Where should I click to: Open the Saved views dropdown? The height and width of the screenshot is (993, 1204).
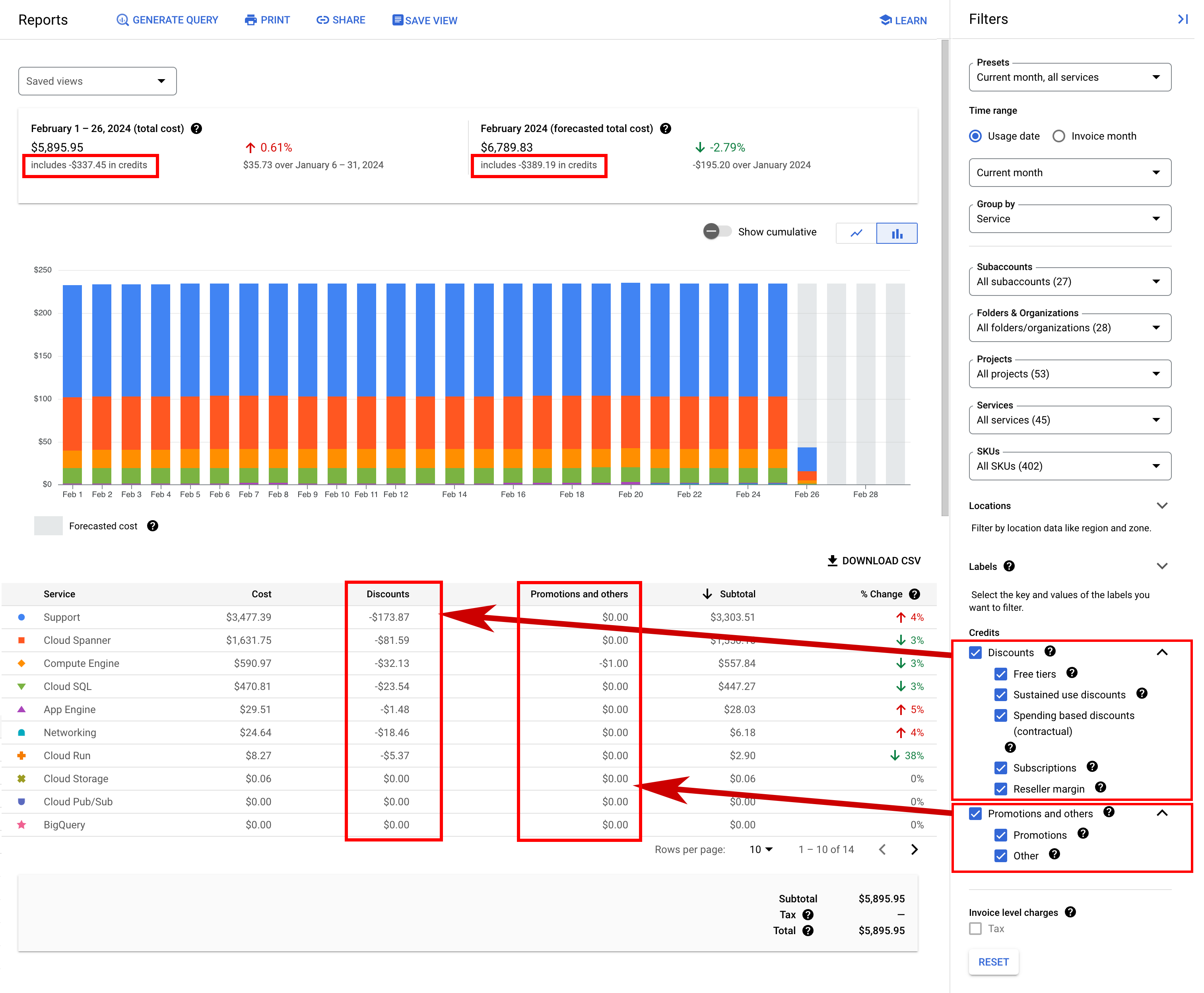point(97,81)
